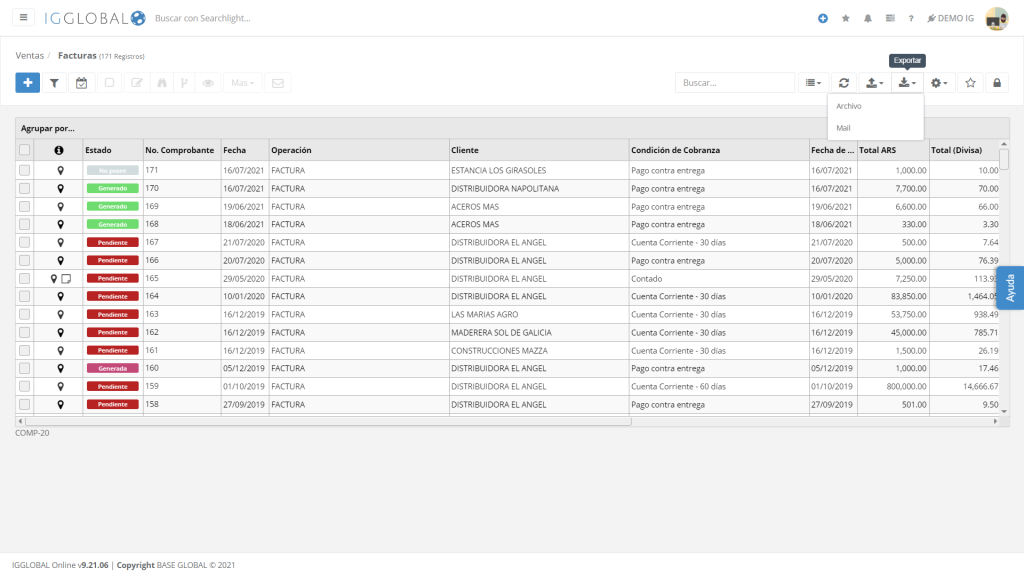The image size is (1024, 576).
Task: Click the red Pendiente badge of invoice 167
Action: pos(112,242)
